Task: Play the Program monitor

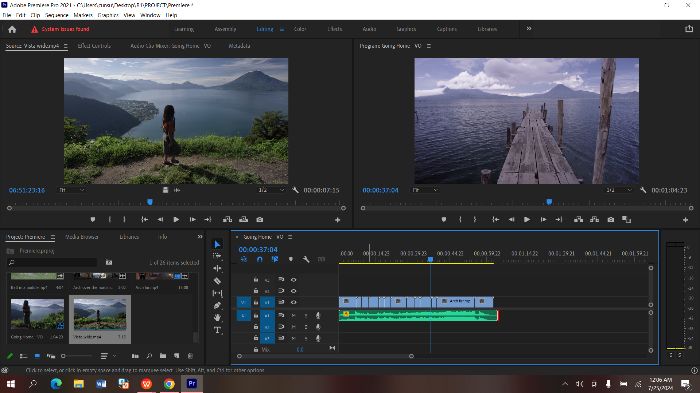Action: [x=527, y=219]
